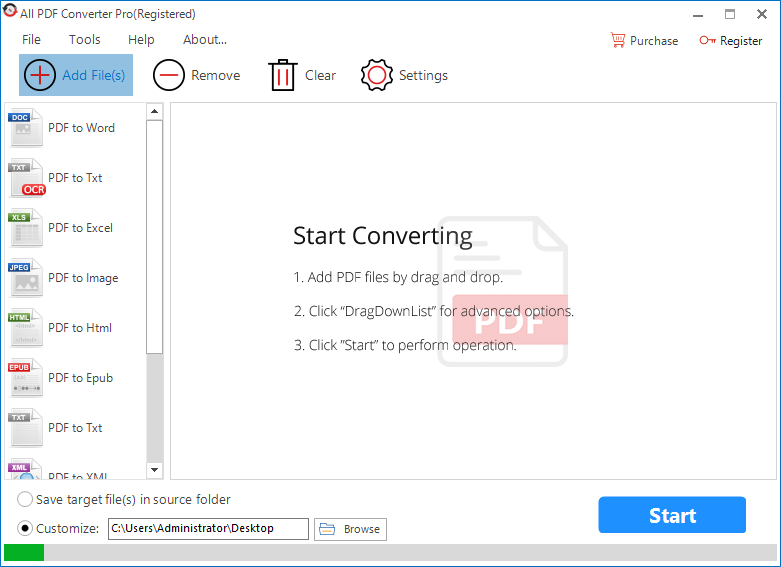
Task: Click the 'Start Converting' heading
Action: click(x=383, y=236)
